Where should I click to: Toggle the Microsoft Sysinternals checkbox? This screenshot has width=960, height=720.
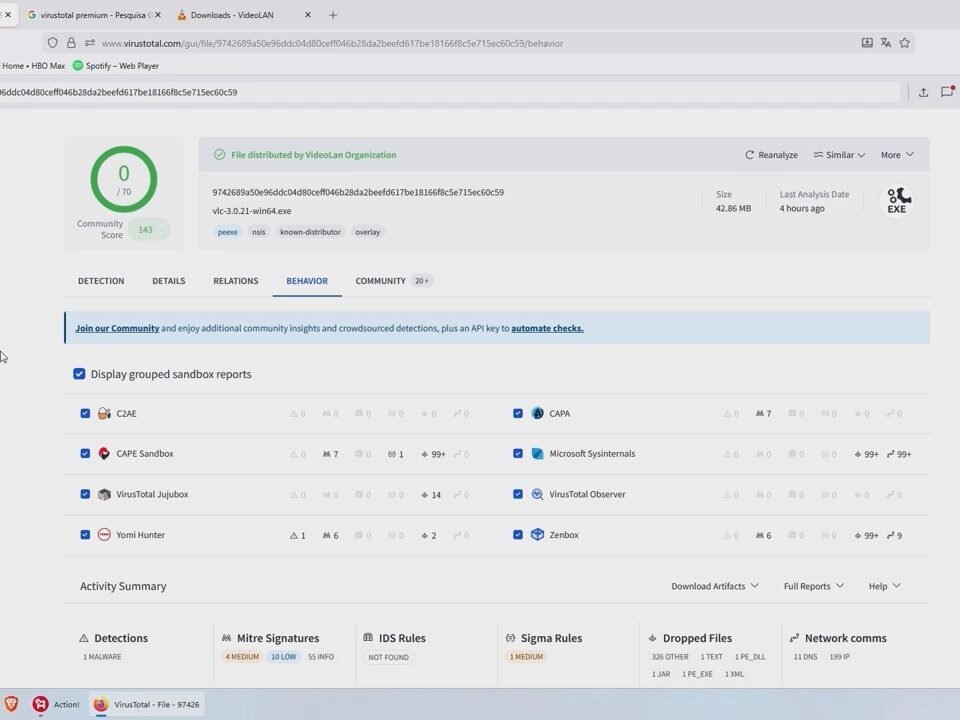[518, 454]
